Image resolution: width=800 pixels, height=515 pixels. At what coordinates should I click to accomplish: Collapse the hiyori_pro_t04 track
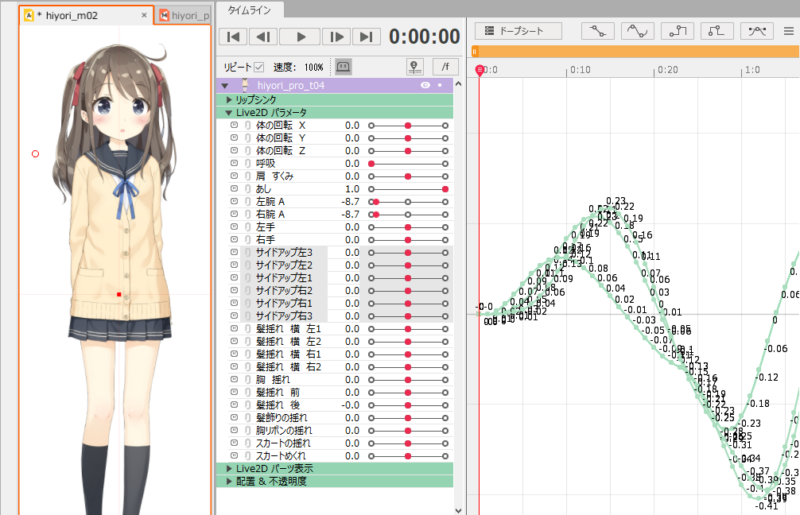[x=225, y=86]
